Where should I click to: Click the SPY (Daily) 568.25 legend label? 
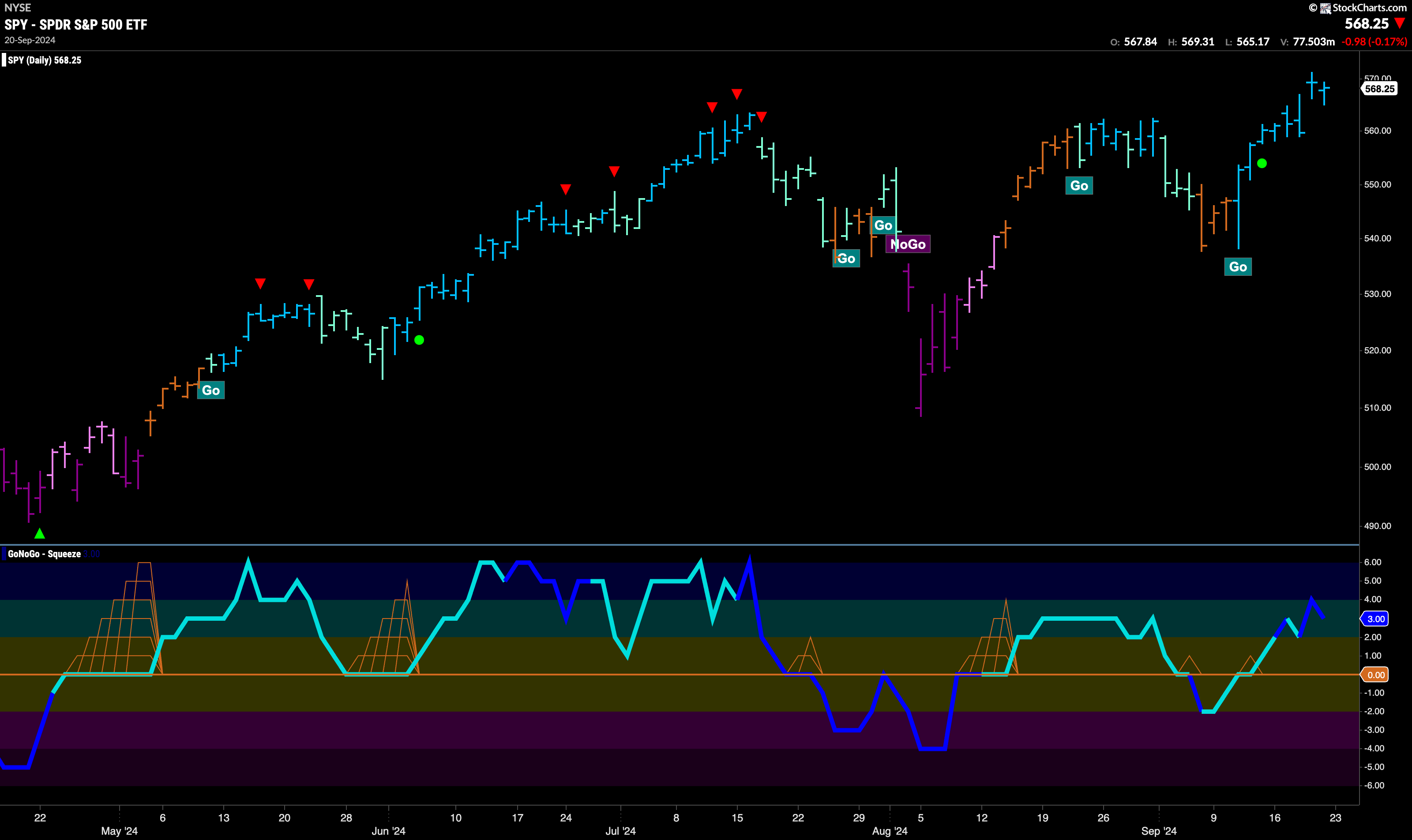(x=44, y=60)
